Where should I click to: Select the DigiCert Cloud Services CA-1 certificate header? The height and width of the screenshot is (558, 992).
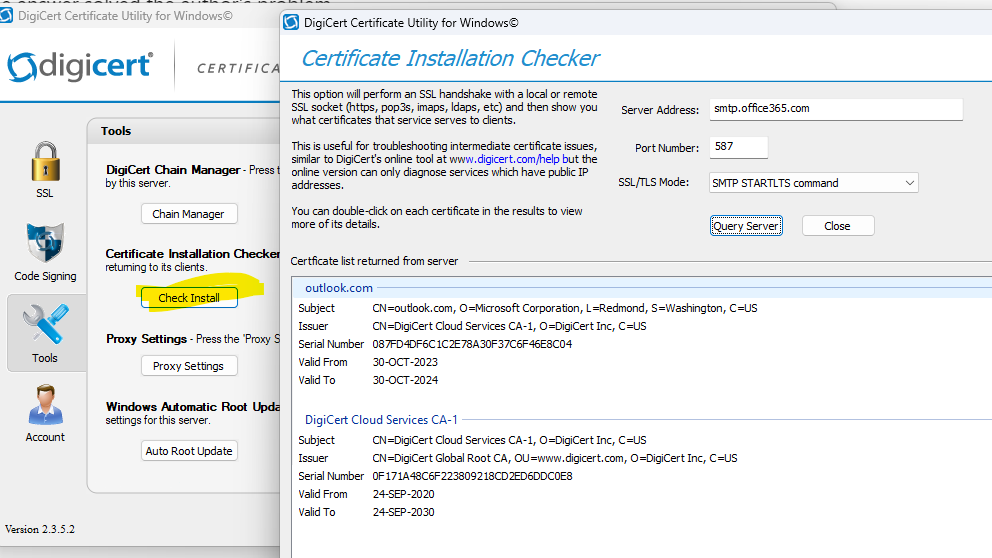click(381, 419)
